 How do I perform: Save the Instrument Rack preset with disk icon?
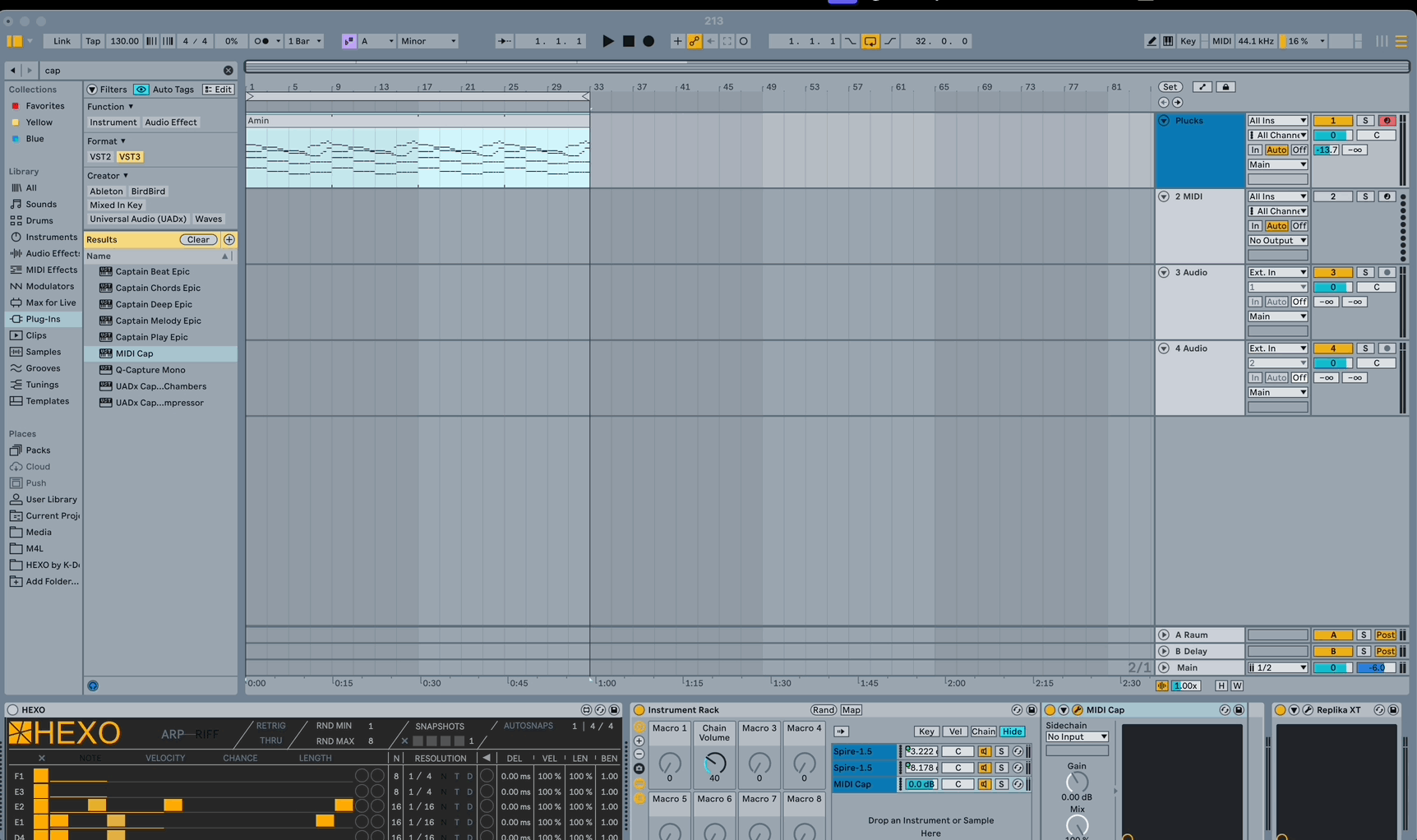point(1032,710)
